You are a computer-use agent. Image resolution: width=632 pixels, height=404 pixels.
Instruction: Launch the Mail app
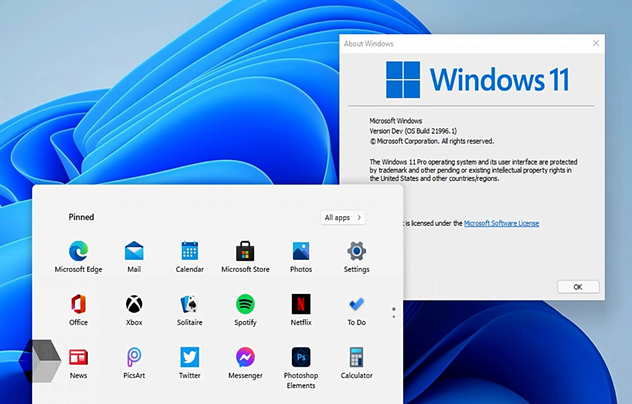(134, 251)
